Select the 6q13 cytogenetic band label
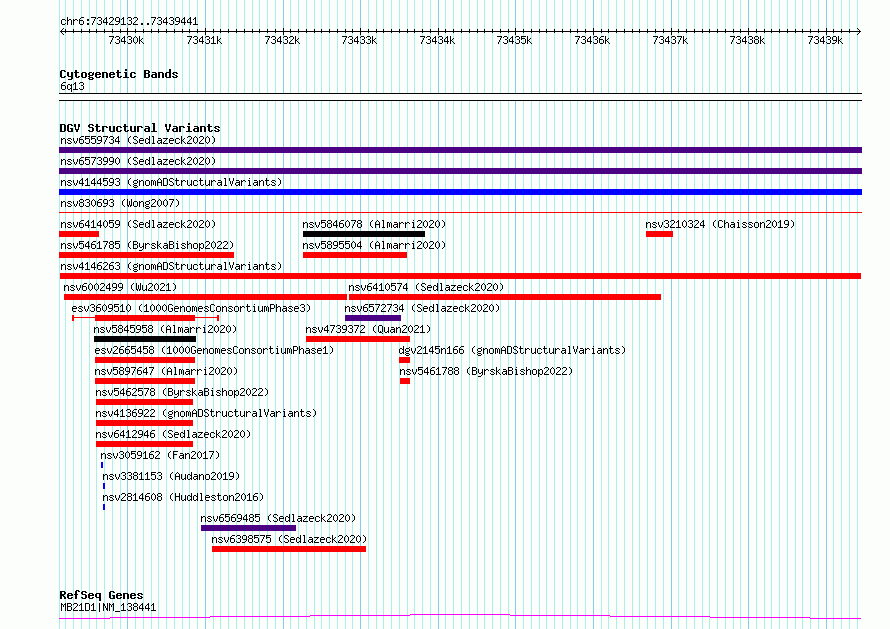Image resolution: width=890 pixels, height=629 pixels. tap(72, 86)
